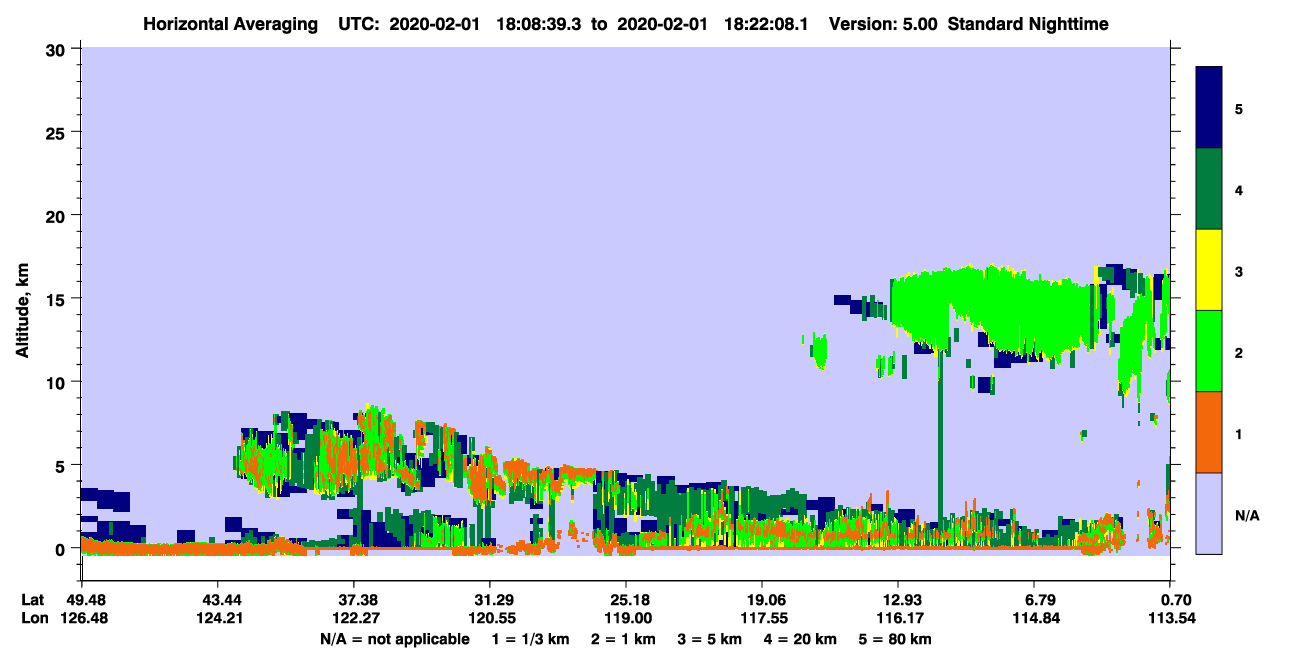The height and width of the screenshot is (667, 1300).
Task: Click the longitude value 124.21
Action: pyautogui.click(x=218, y=619)
